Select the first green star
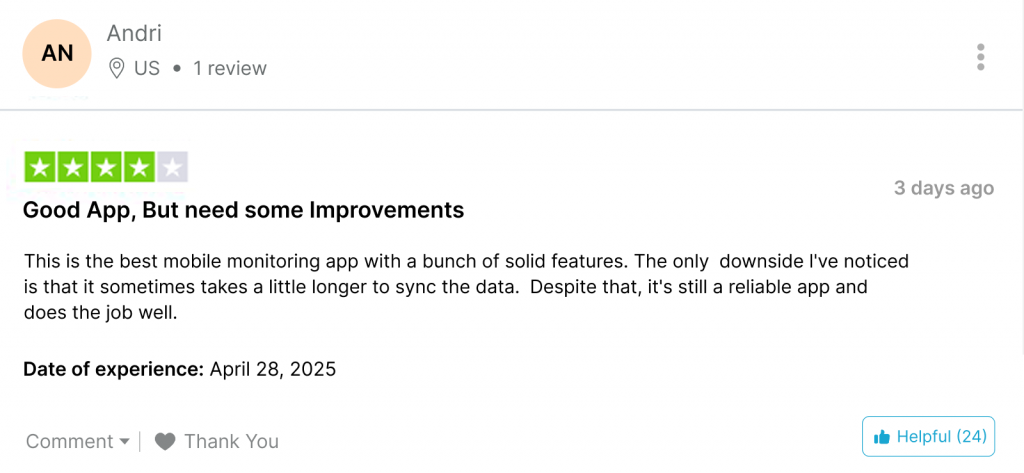Viewport: 1024px width, 473px height. point(40,167)
